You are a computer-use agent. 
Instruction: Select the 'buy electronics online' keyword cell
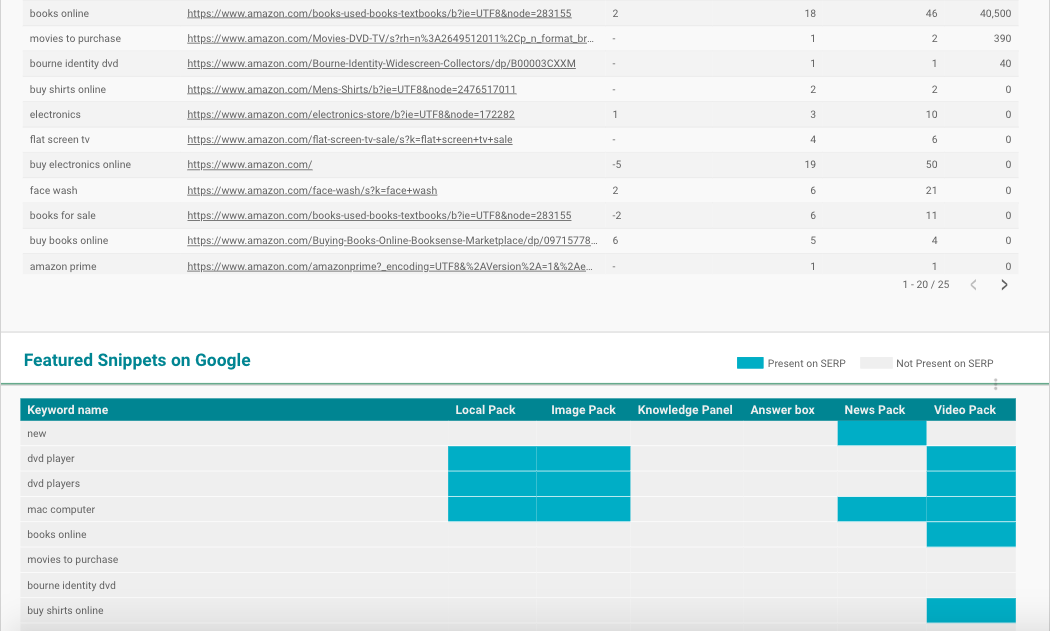click(x=80, y=165)
